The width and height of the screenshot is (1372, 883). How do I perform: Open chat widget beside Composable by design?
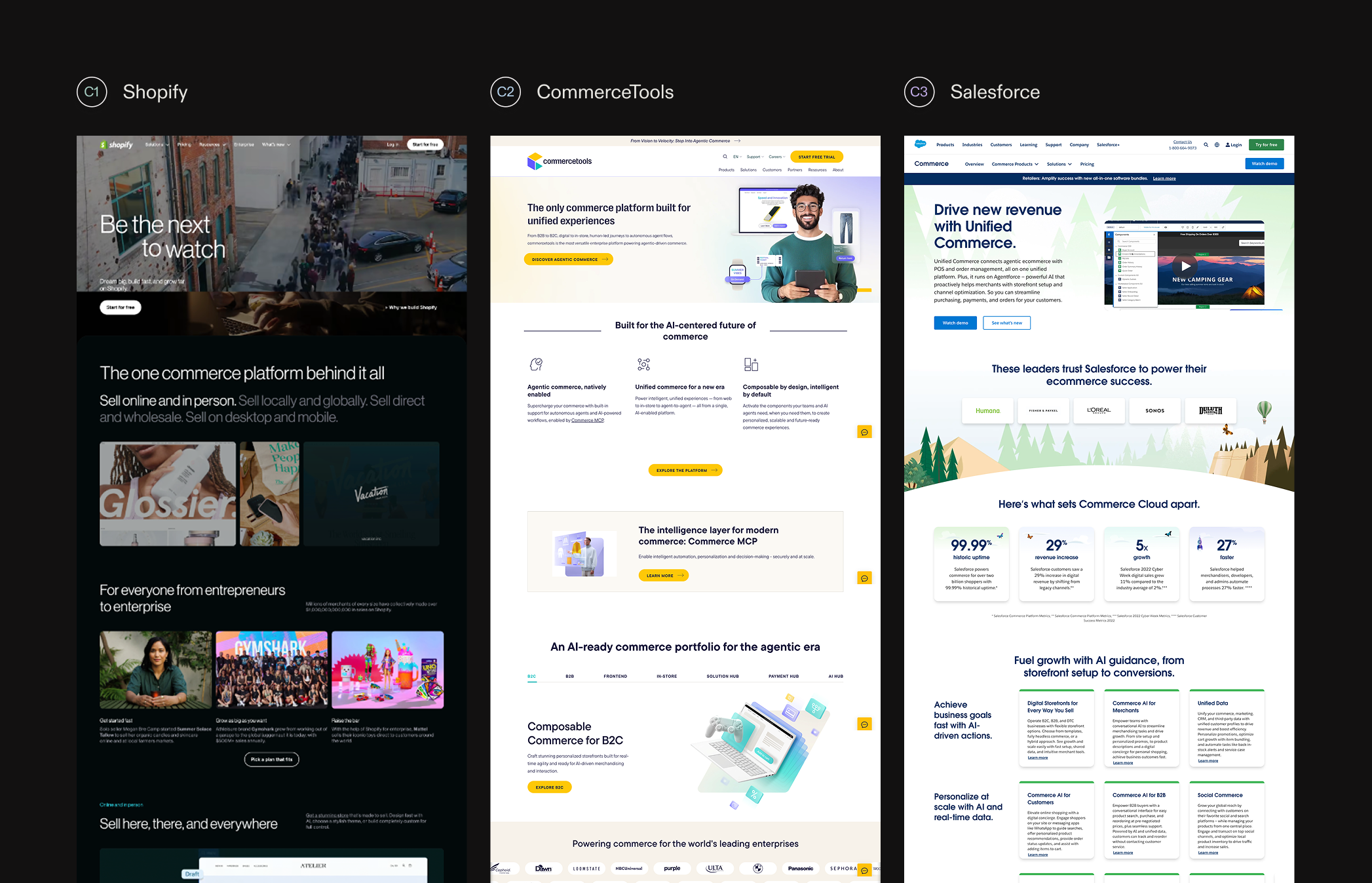[x=864, y=432]
